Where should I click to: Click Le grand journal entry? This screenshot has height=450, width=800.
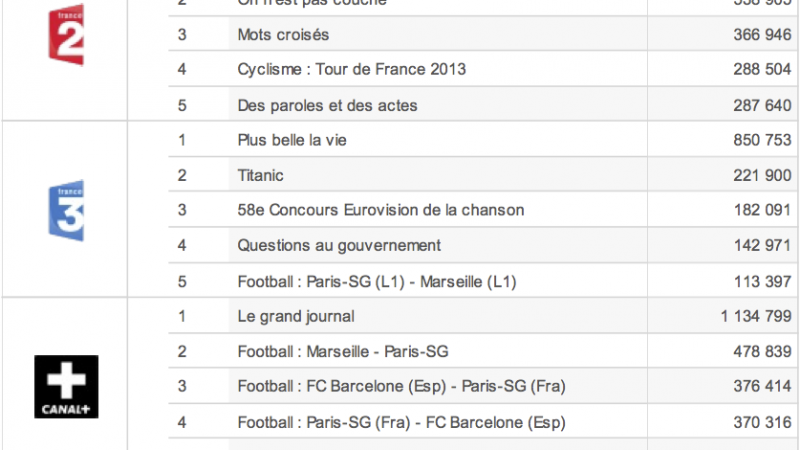[297, 317]
